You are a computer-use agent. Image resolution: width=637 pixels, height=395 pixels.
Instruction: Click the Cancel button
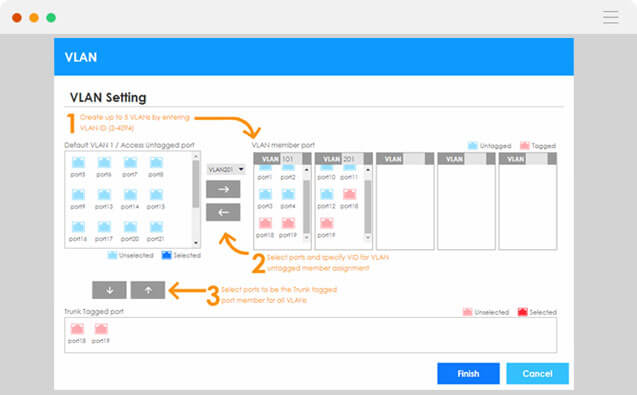[x=537, y=373]
